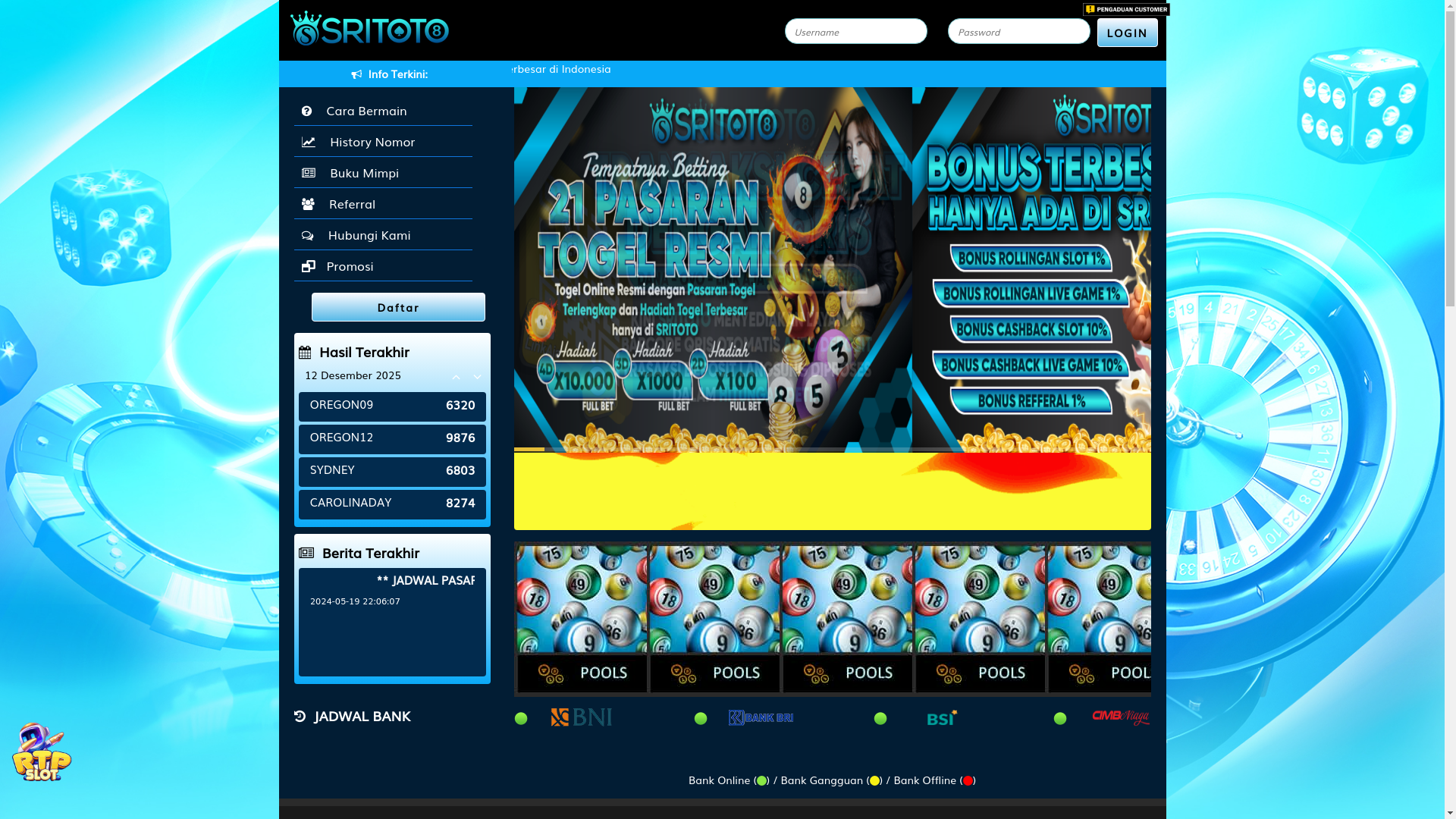Open the Referral menu item
This screenshot has width=1456, height=819.
click(x=383, y=204)
